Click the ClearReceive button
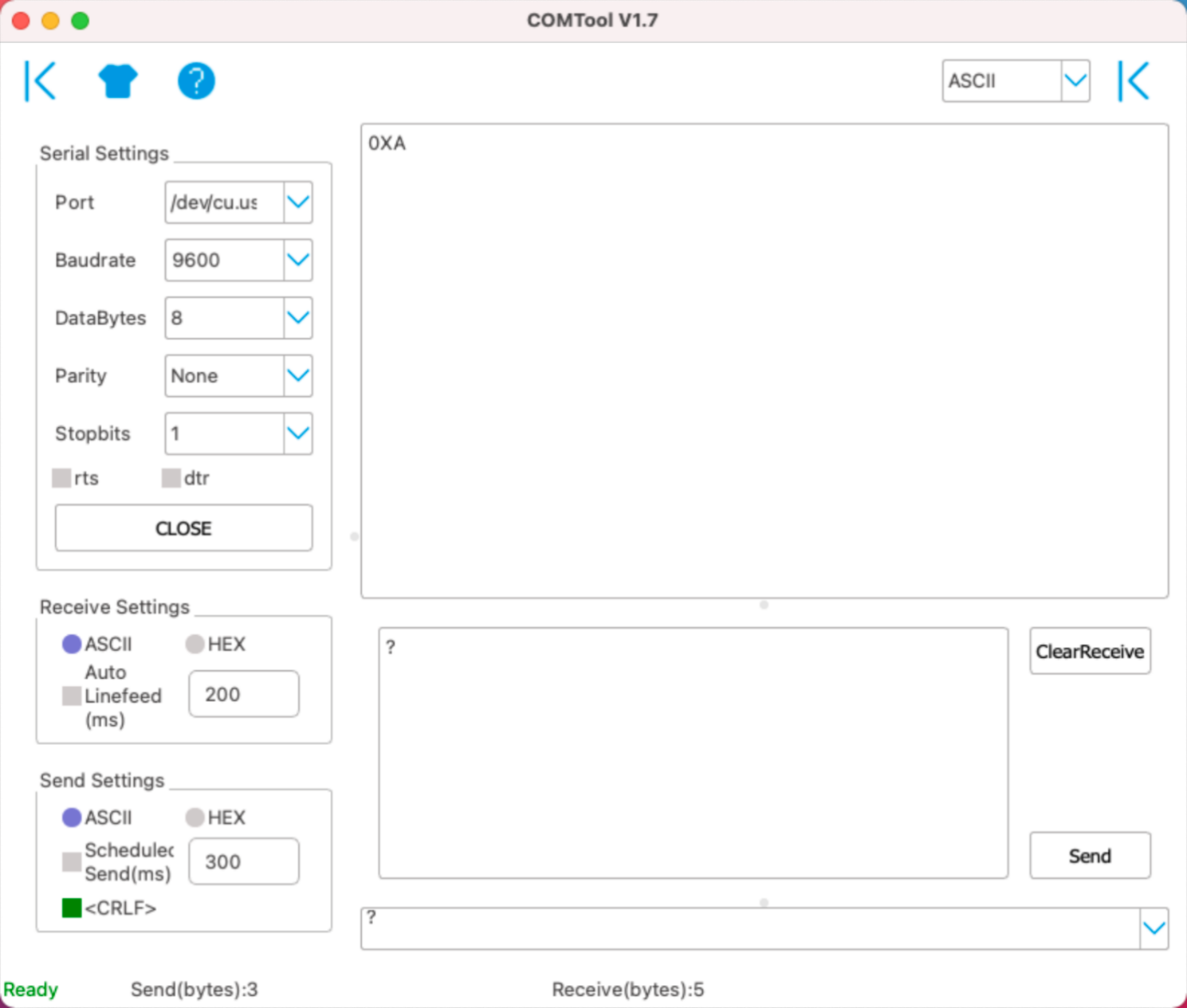Screen dimensions: 1187x1008 pyautogui.click(x=1089, y=651)
